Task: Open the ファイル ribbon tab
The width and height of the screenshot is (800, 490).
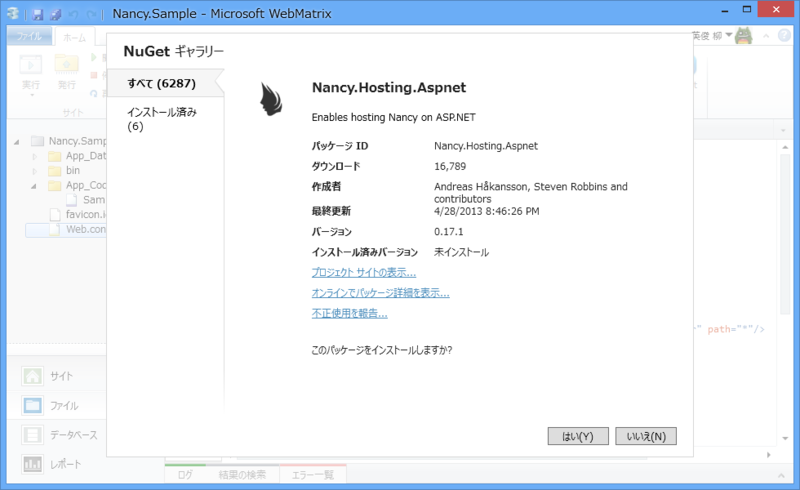Action: (29, 36)
